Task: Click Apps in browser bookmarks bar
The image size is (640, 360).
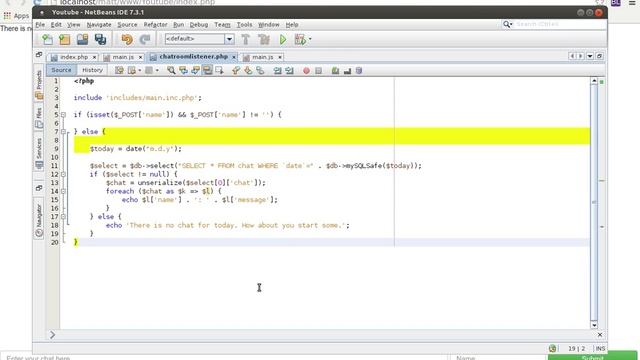Action: 16,16
